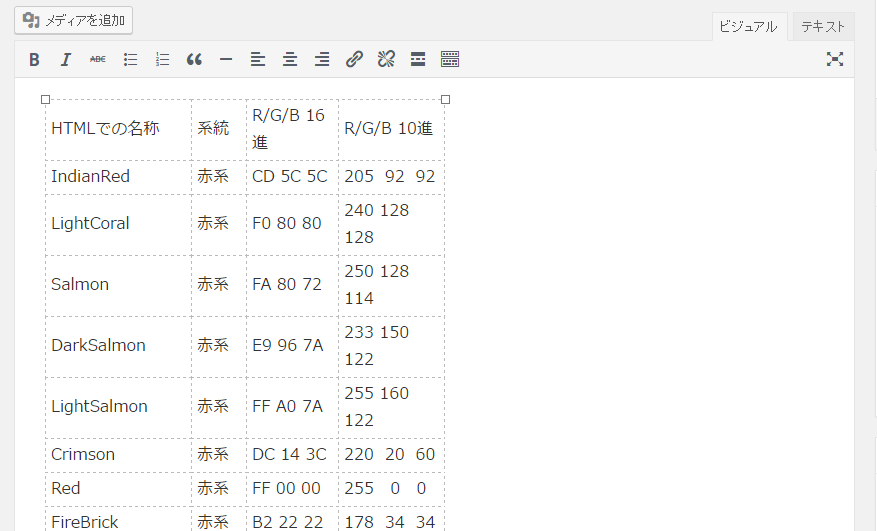Image resolution: width=877 pixels, height=531 pixels.
Task: Remove link with the unlink icon
Action: point(386,60)
